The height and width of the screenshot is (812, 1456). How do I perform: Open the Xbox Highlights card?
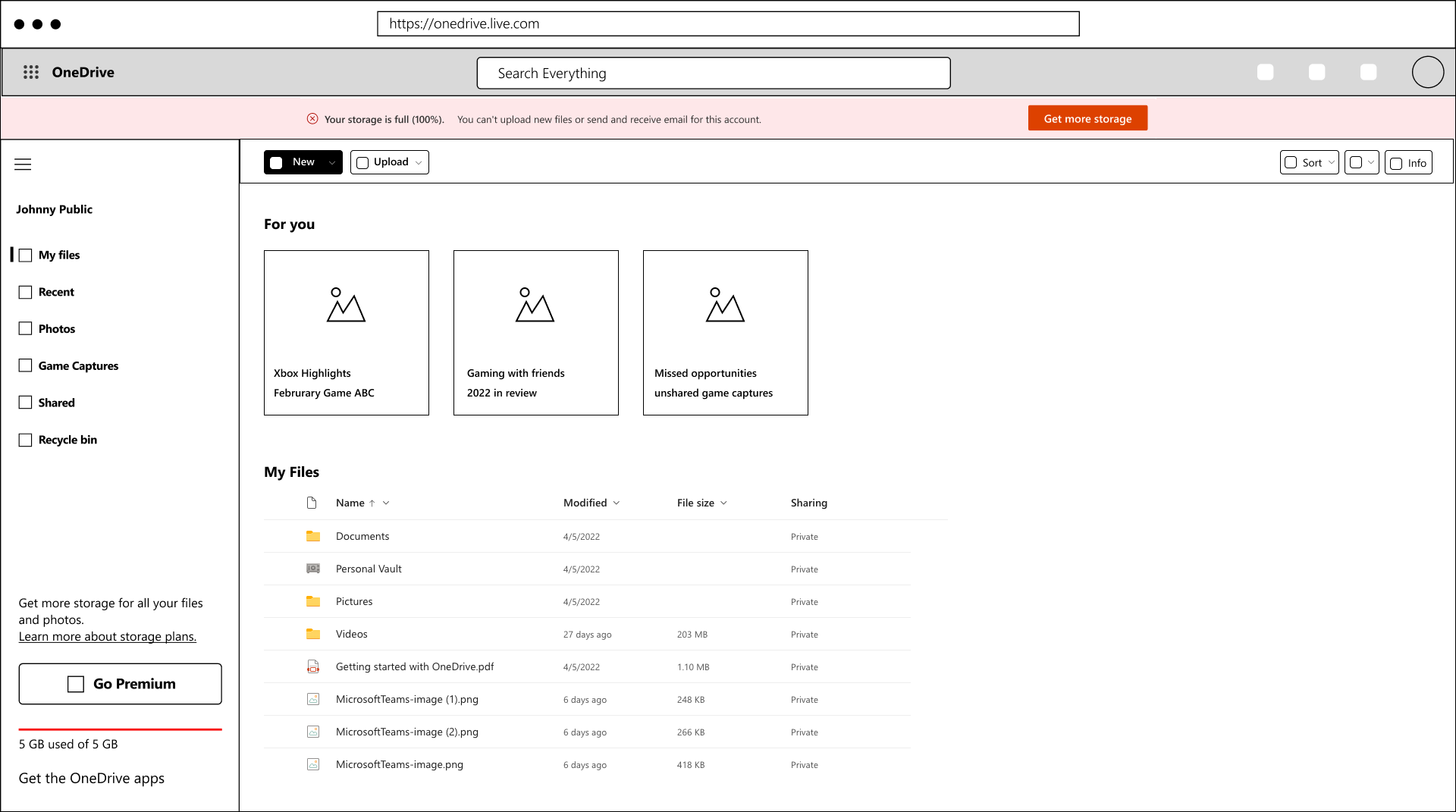coord(347,333)
